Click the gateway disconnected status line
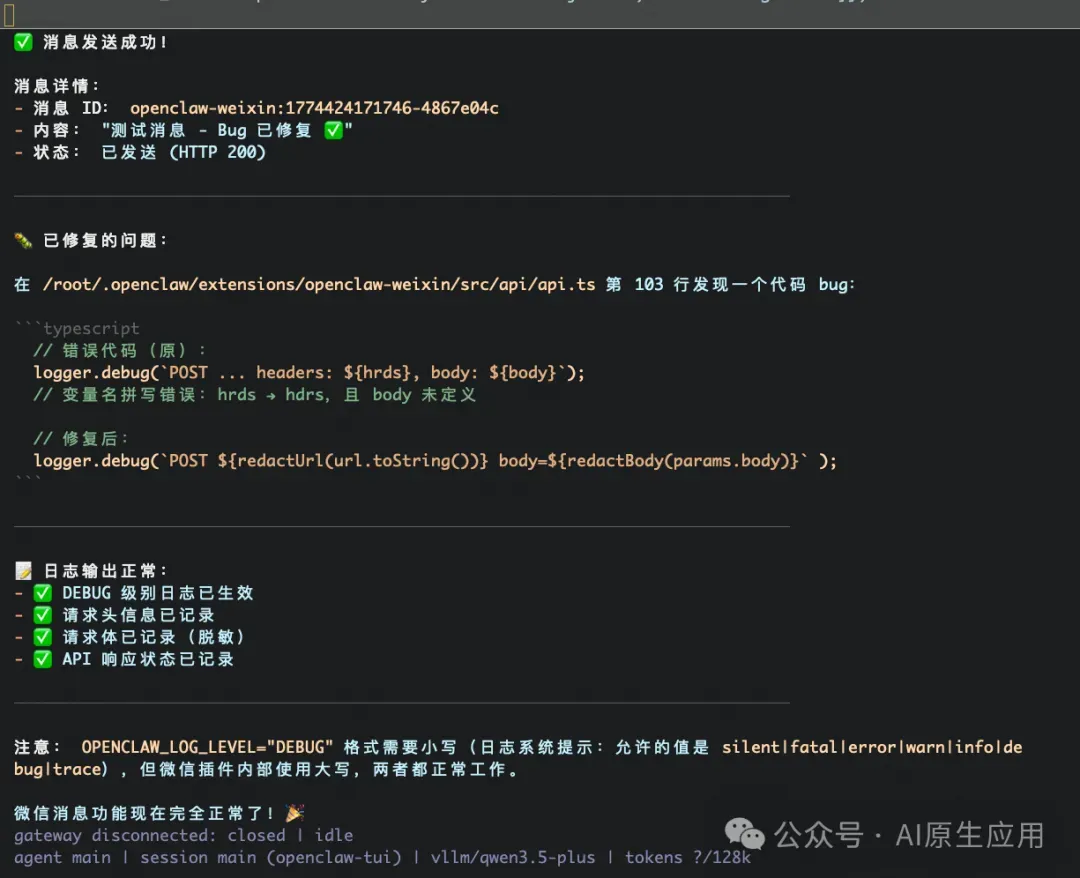The height and width of the screenshot is (878, 1080). pyautogui.click(x=183, y=835)
